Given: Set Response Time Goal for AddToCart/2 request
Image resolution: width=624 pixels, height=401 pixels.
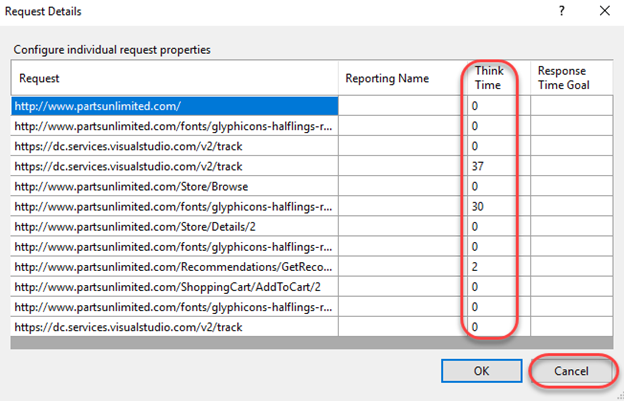Looking at the screenshot, I should coord(571,287).
